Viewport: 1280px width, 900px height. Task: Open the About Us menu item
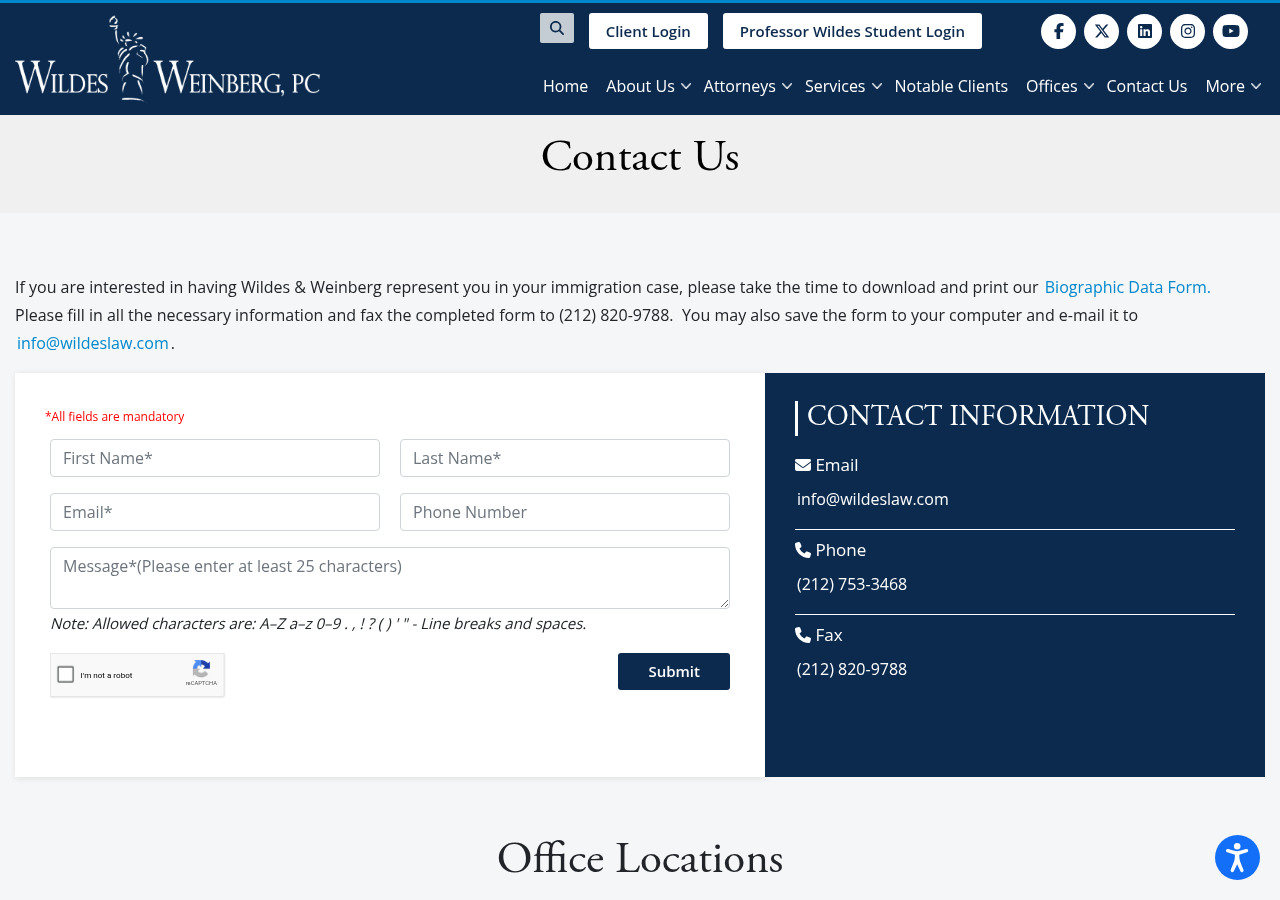(x=640, y=86)
